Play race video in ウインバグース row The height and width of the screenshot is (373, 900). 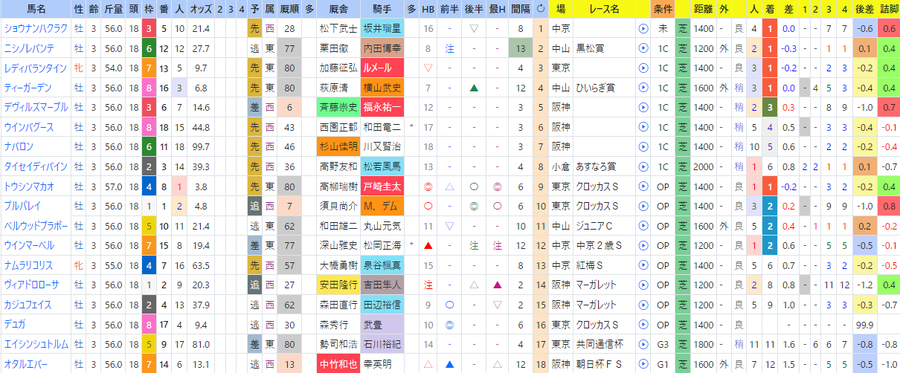643,127
